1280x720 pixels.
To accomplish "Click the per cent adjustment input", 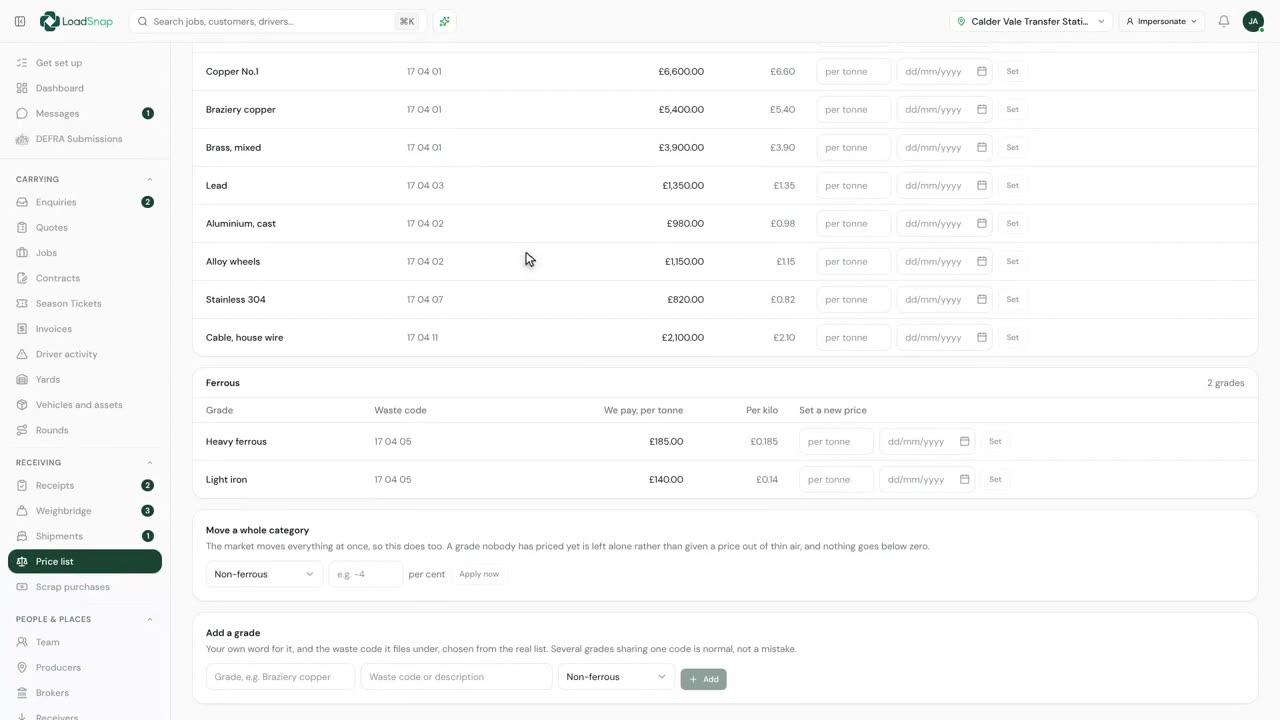I will point(366,574).
